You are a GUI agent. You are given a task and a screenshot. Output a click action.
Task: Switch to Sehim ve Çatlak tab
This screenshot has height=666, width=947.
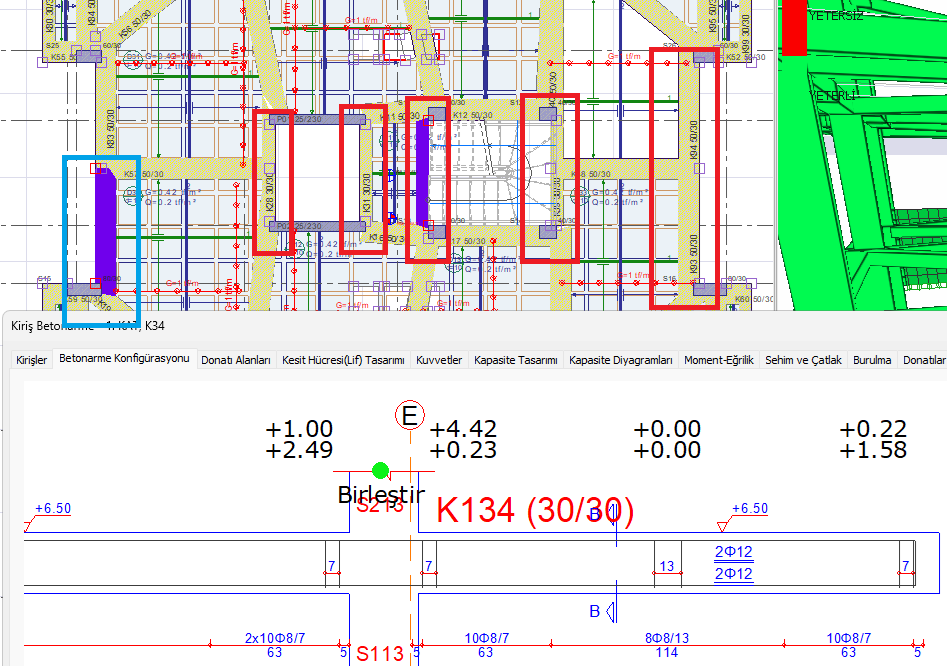click(803, 360)
